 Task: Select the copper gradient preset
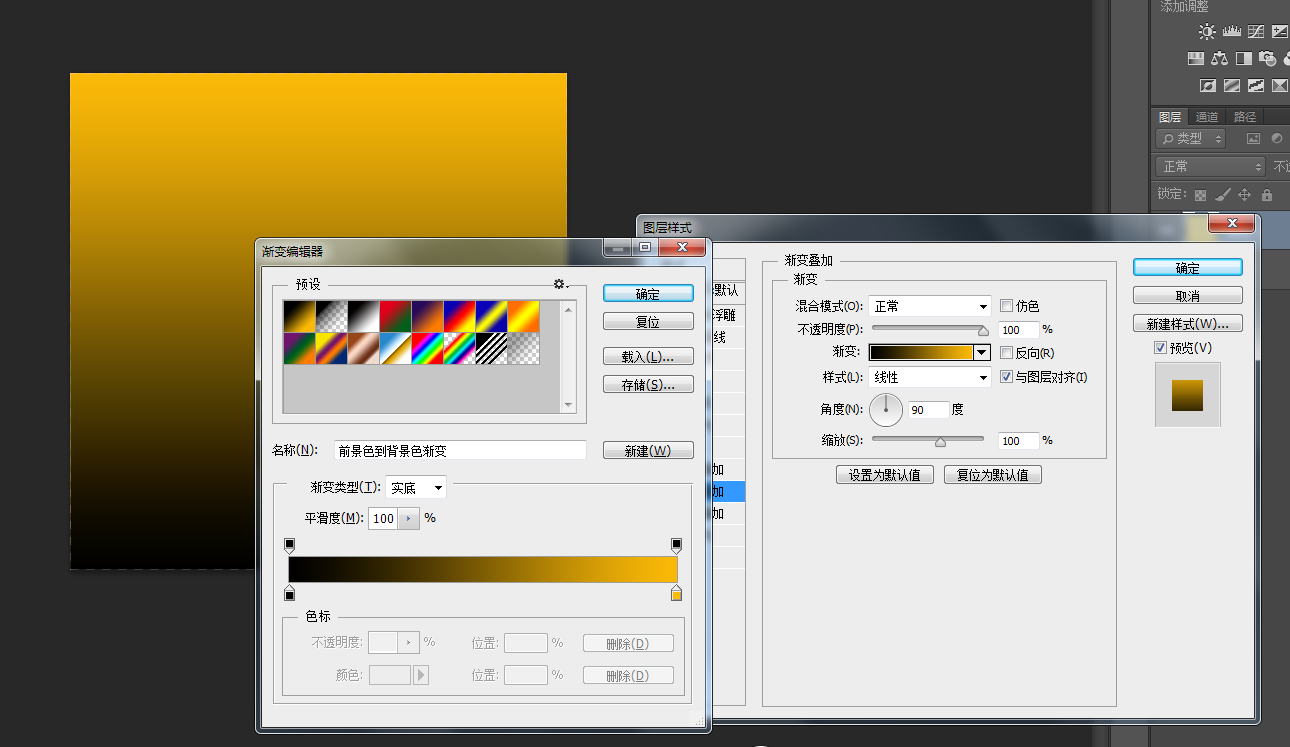pyautogui.click(x=364, y=349)
